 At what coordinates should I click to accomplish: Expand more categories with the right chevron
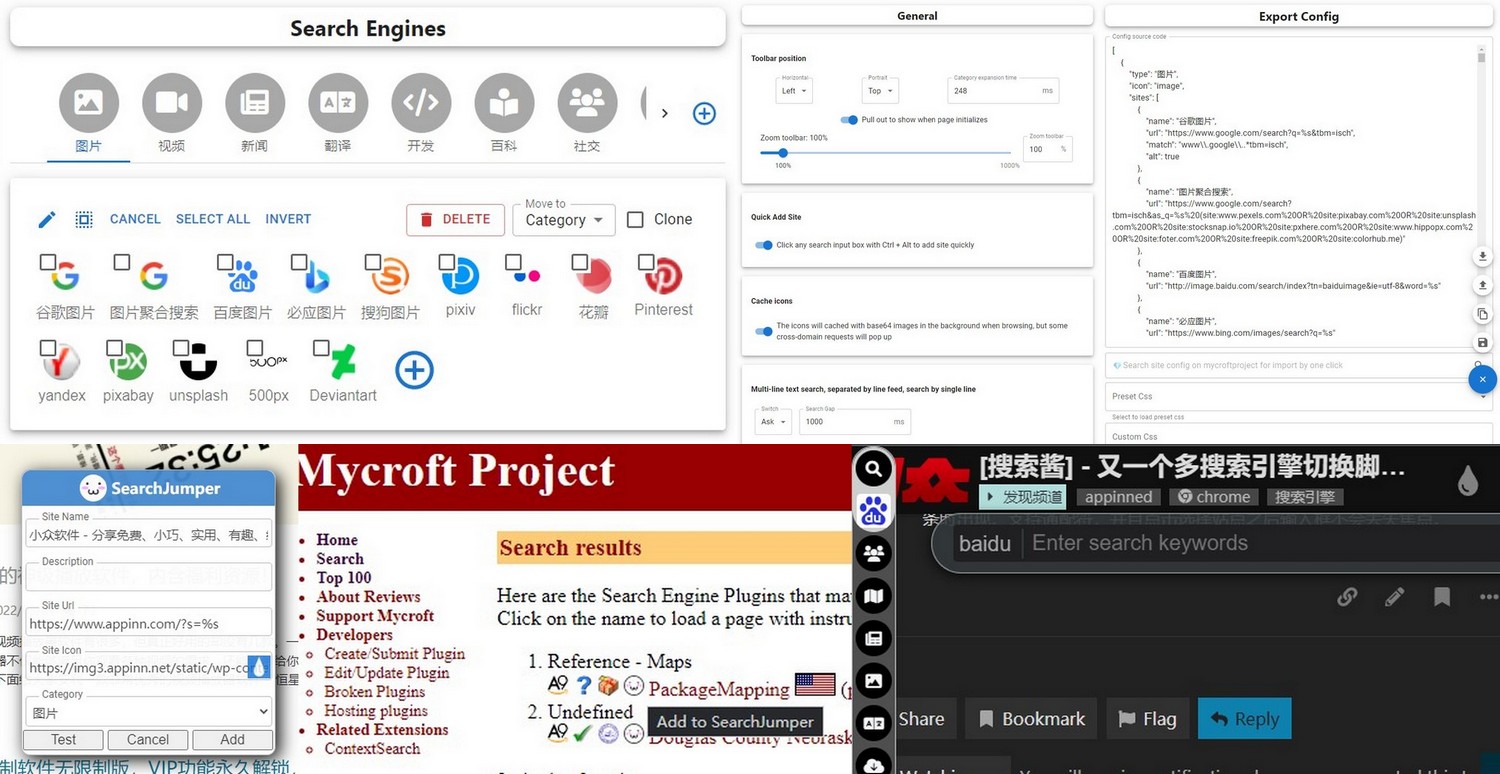(665, 113)
